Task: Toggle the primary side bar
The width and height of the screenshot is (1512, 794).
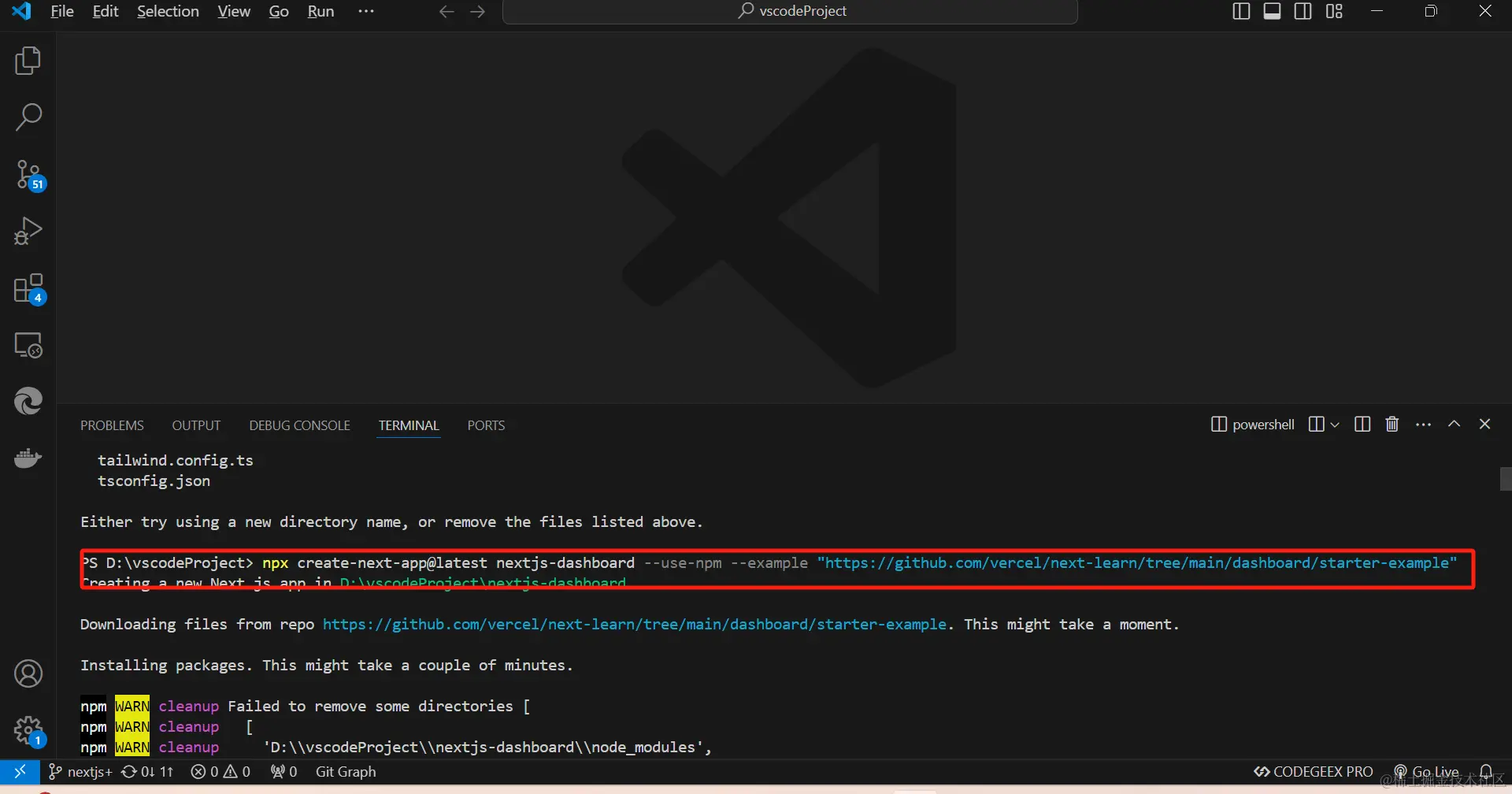Action: pyautogui.click(x=1241, y=11)
